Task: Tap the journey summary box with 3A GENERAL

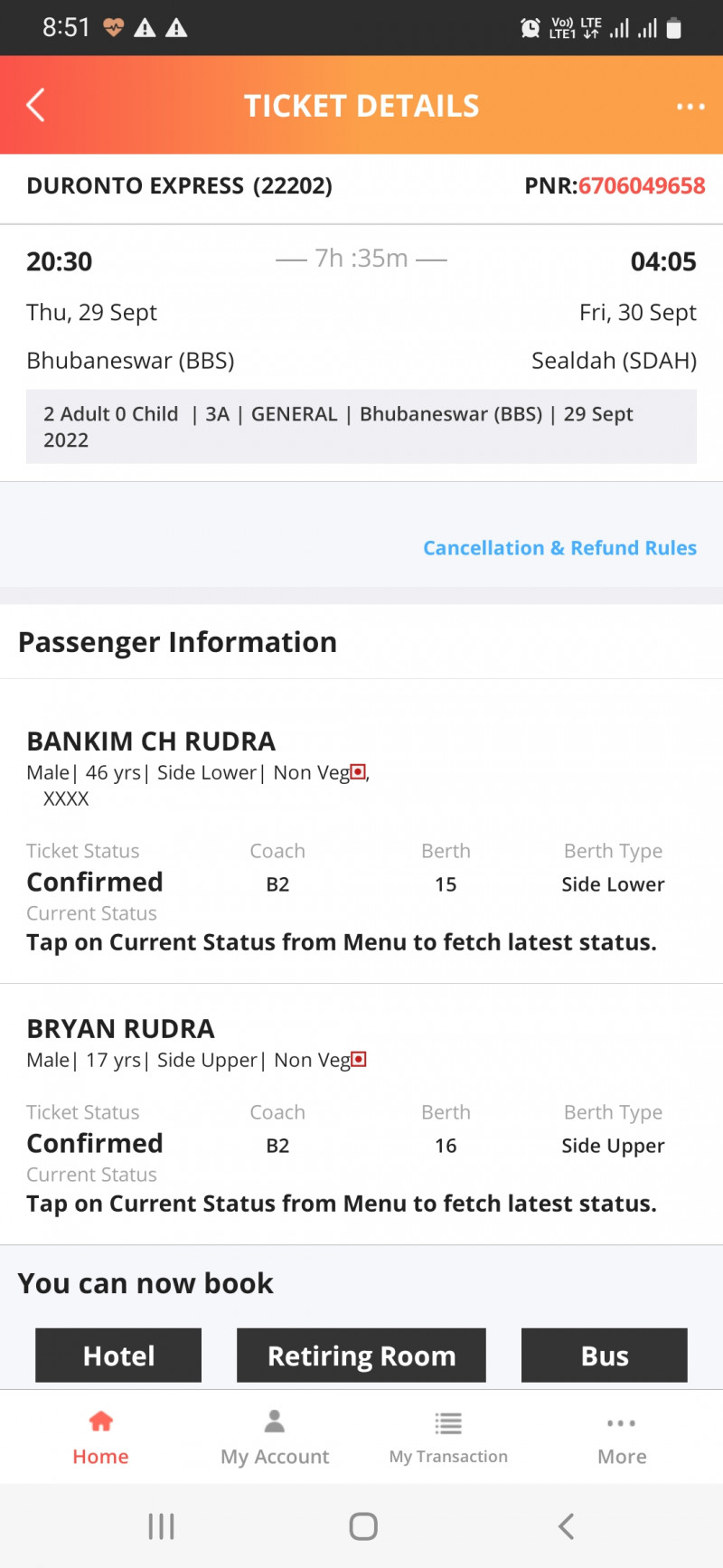Action: pyautogui.click(x=361, y=427)
